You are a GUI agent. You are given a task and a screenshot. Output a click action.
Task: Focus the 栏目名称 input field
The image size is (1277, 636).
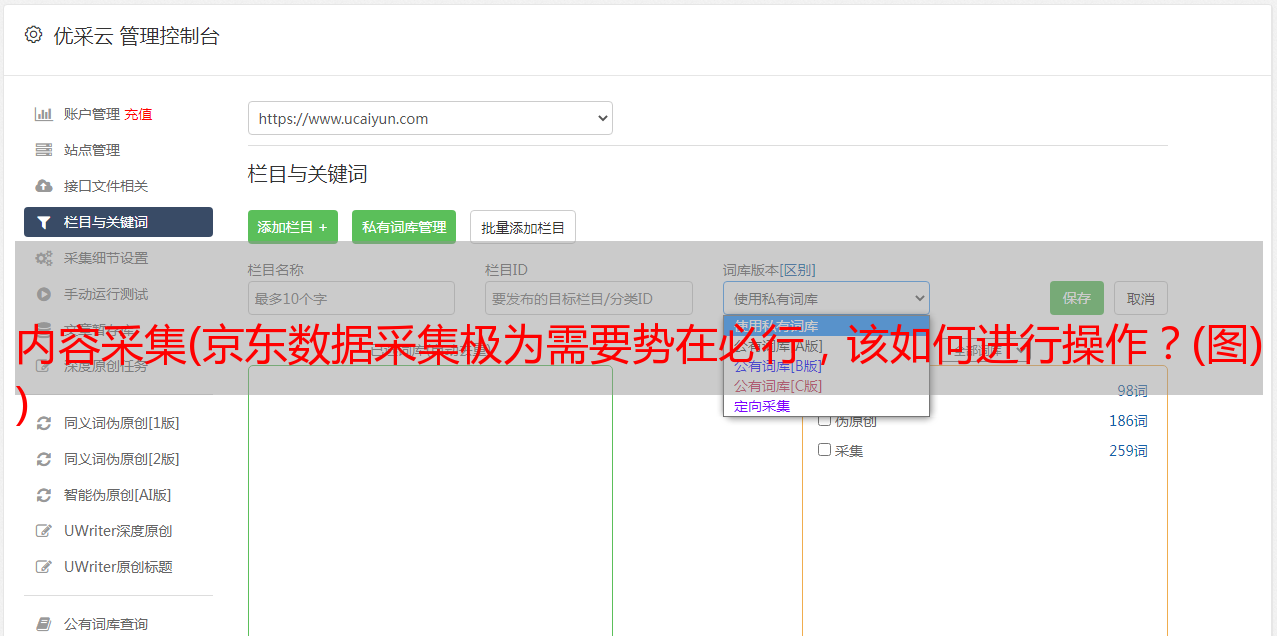tap(351, 298)
